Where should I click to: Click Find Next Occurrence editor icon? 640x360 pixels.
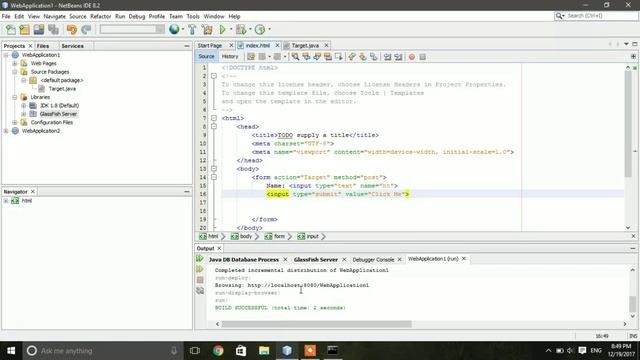[317, 57]
